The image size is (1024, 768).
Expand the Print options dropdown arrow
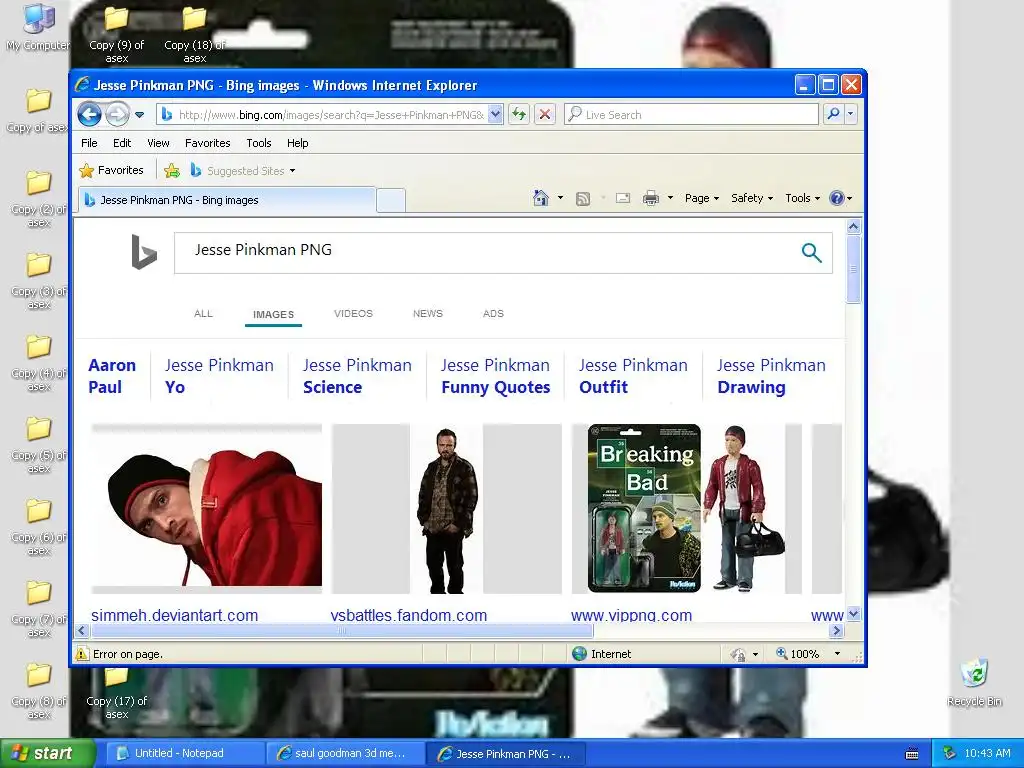670,198
